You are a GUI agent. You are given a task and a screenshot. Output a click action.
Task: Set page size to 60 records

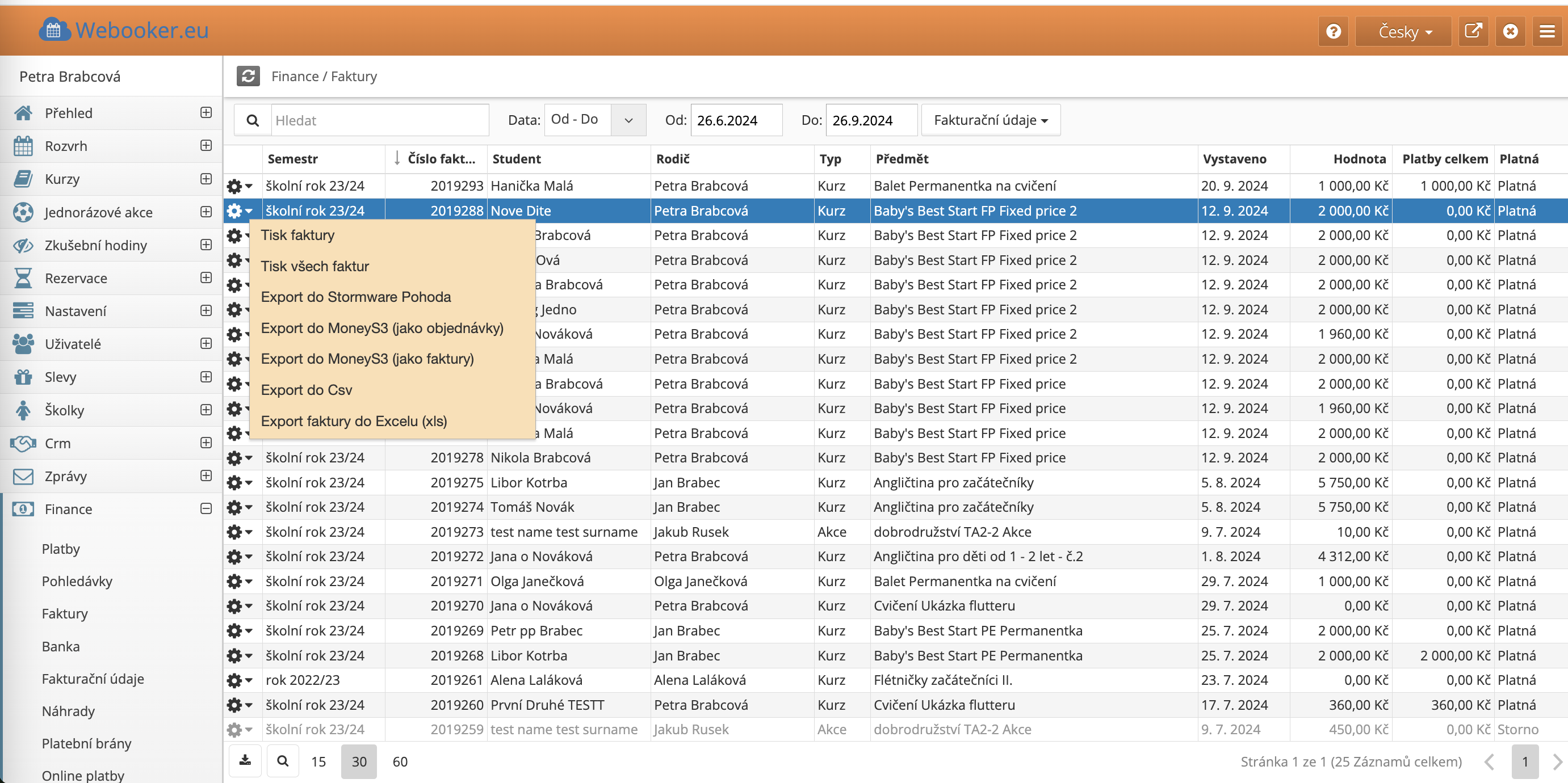(400, 761)
